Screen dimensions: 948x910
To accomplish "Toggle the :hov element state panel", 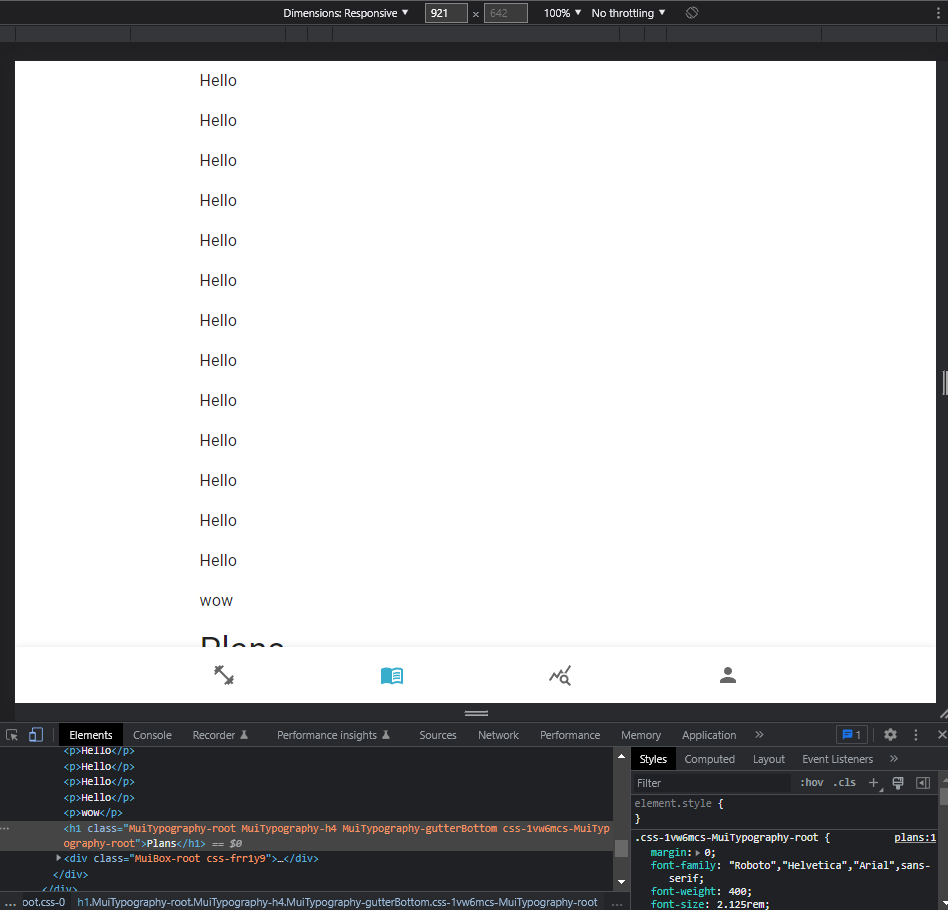I will click(811, 782).
